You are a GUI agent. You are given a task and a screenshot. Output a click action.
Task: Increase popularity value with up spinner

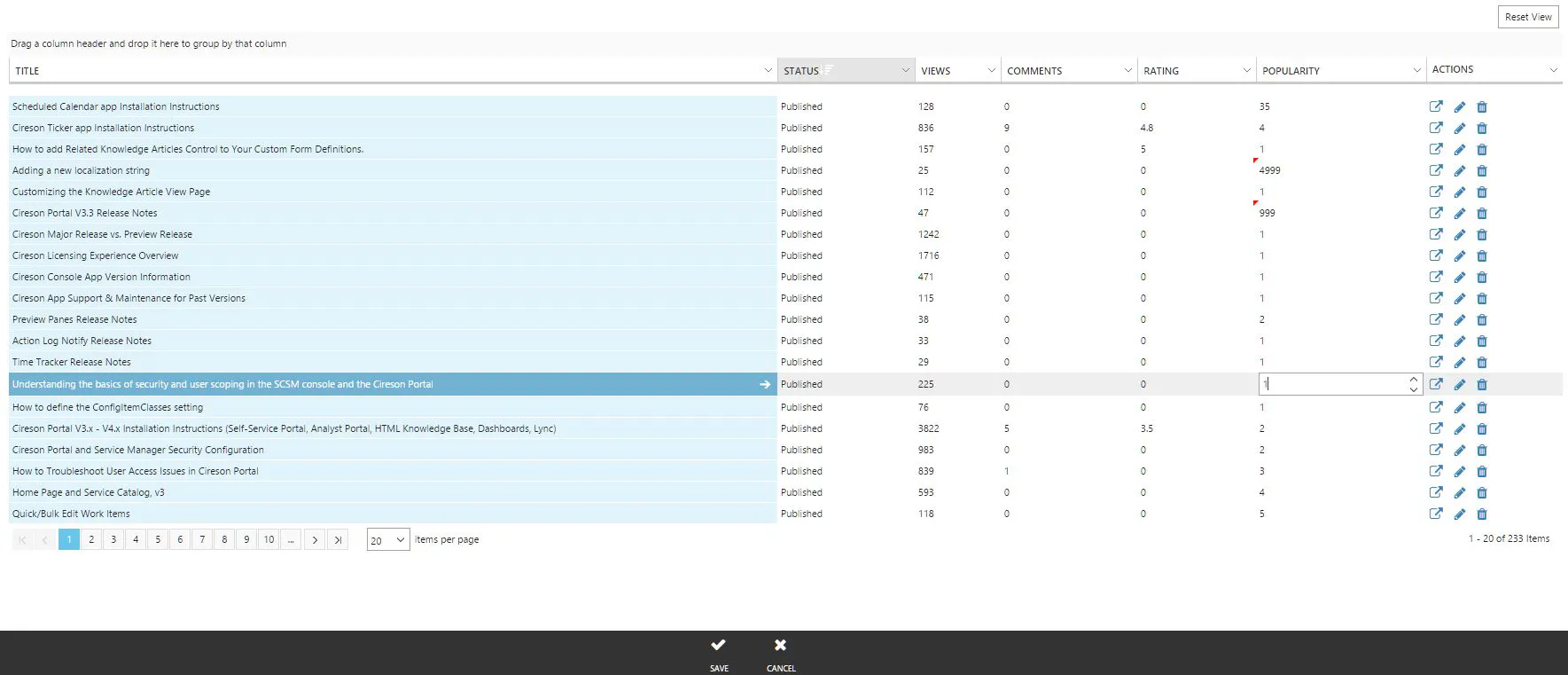click(1414, 380)
